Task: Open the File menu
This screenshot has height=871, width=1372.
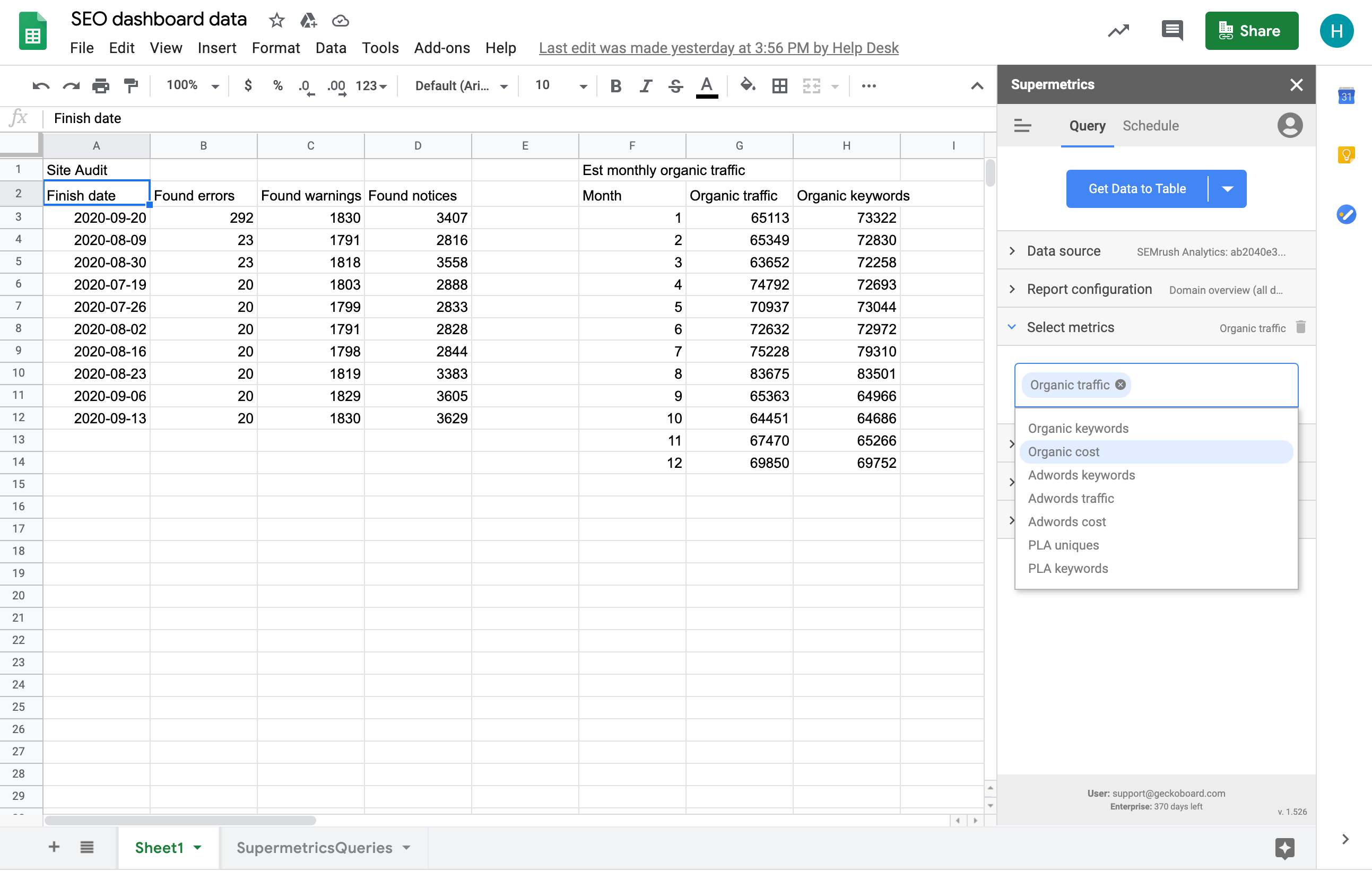Action: click(82, 48)
